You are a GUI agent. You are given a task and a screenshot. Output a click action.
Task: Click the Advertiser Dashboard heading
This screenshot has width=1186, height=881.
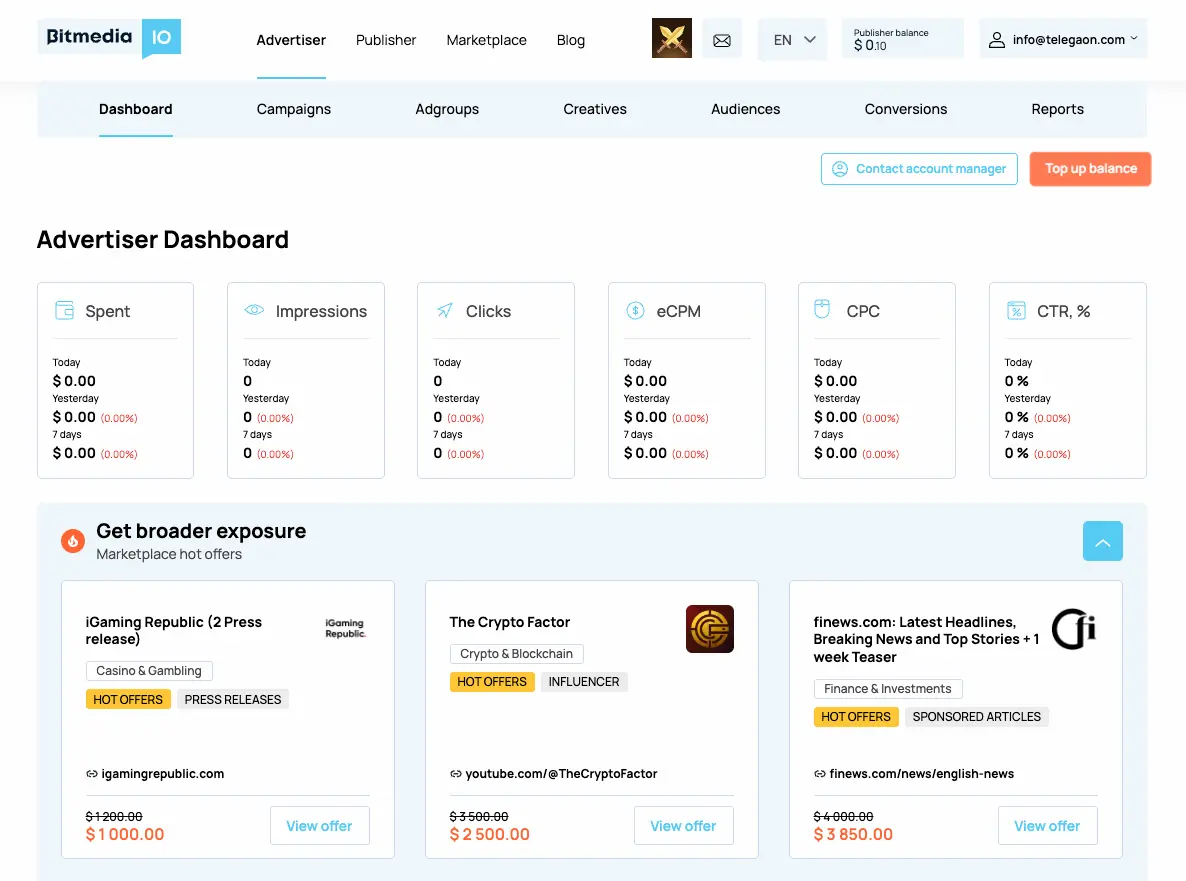(x=163, y=239)
